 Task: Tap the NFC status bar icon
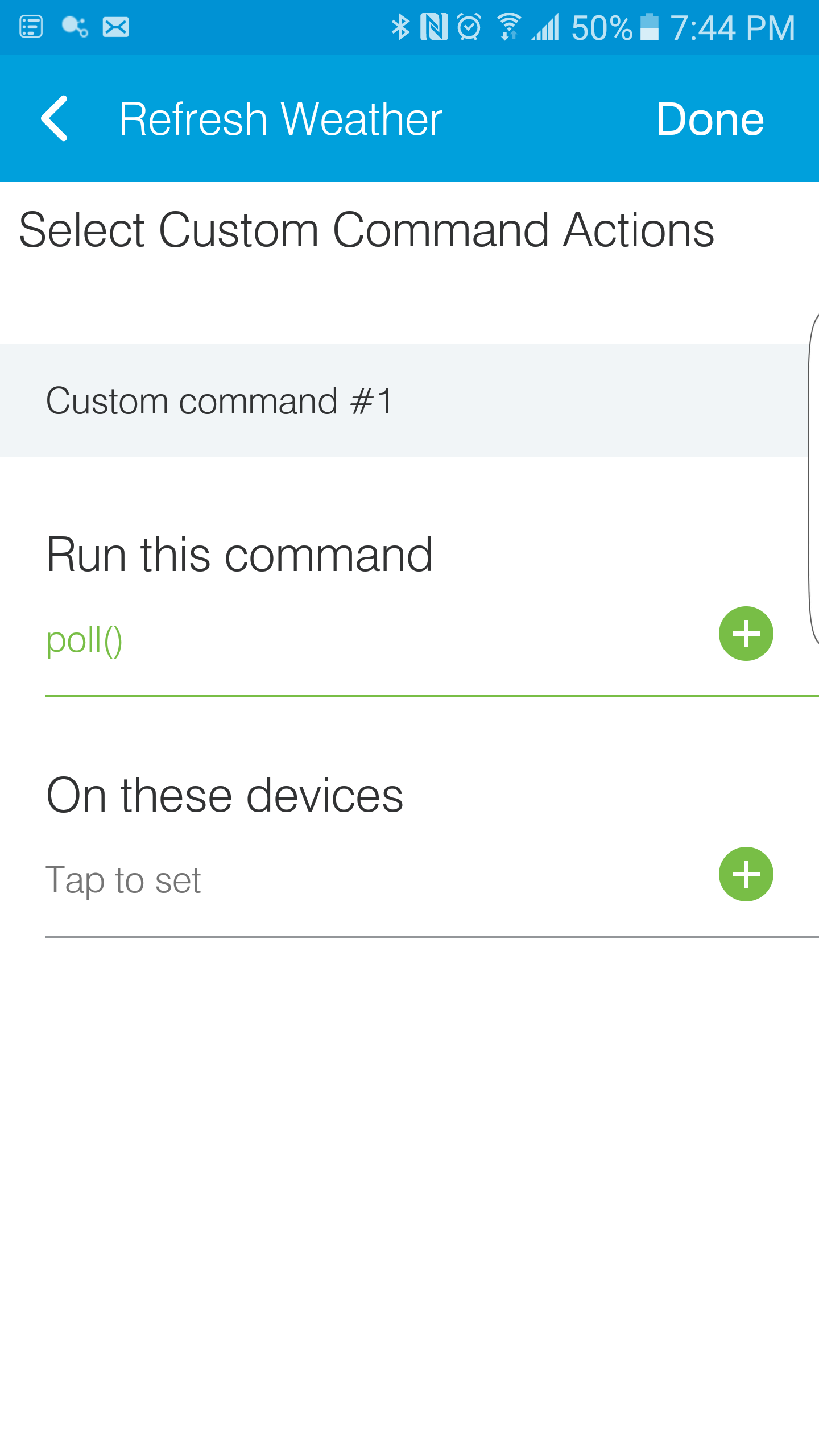click(x=433, y=27)
